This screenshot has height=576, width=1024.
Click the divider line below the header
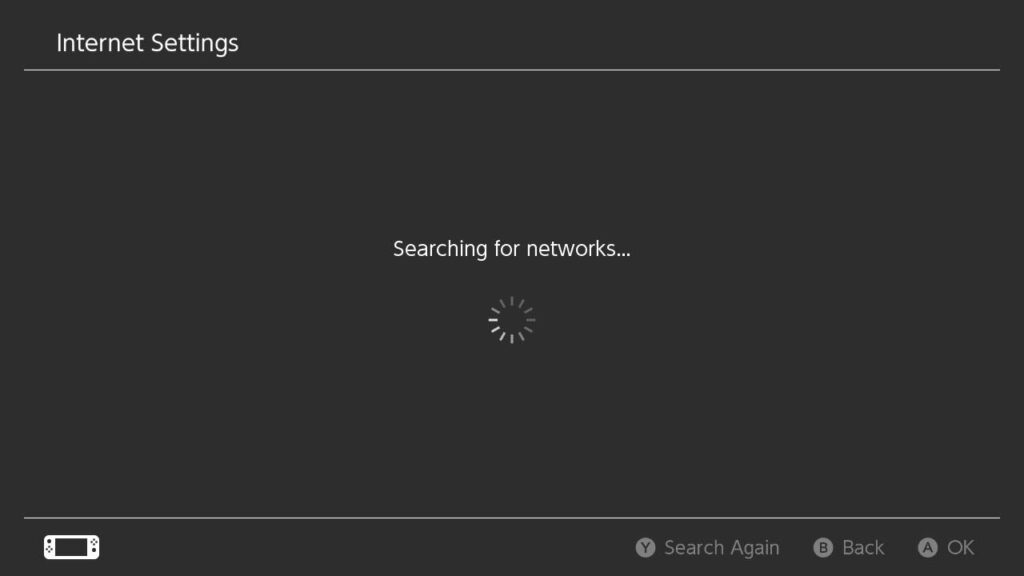(x=512, y=70)
